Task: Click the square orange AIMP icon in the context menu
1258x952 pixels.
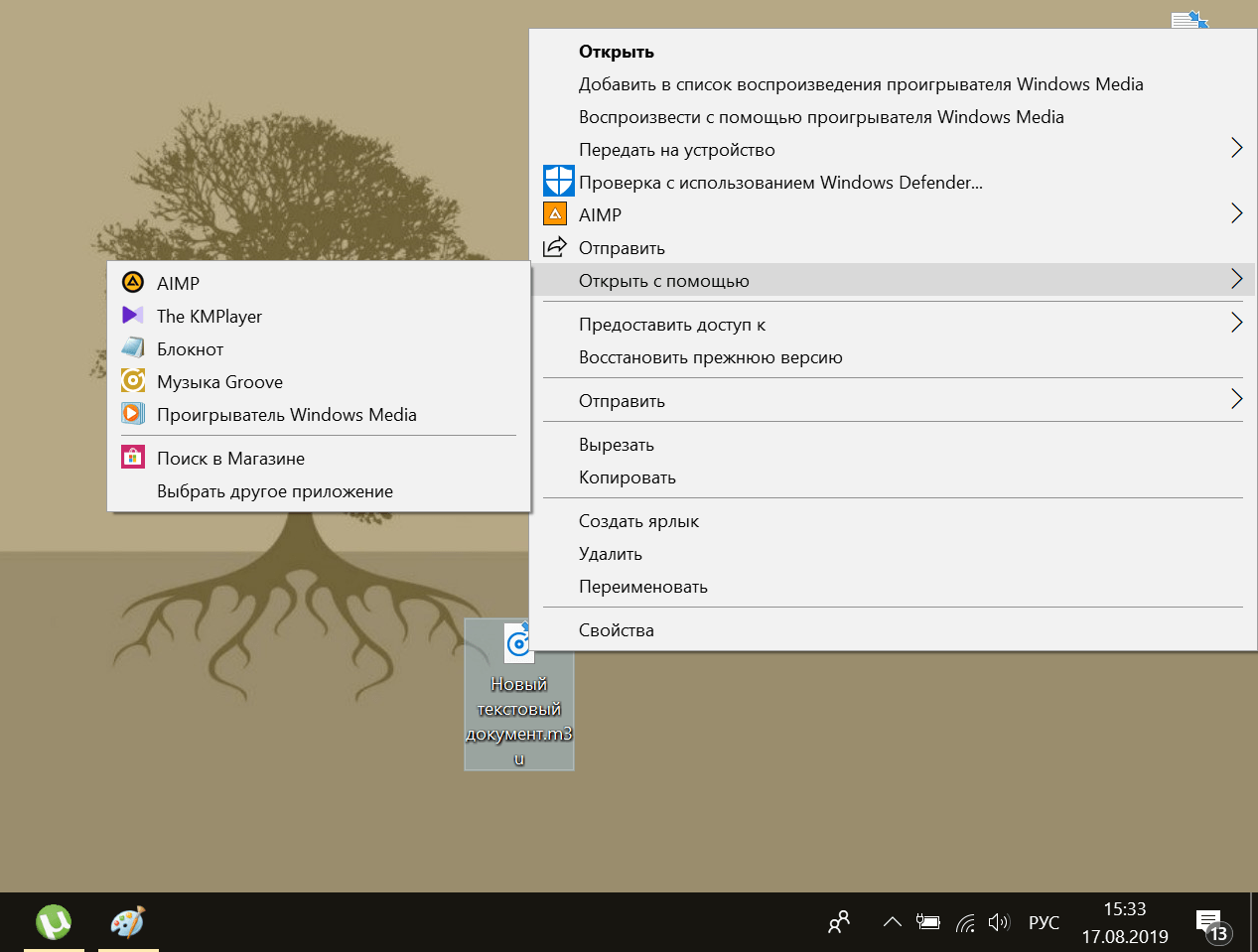Action: pos(555,213)
